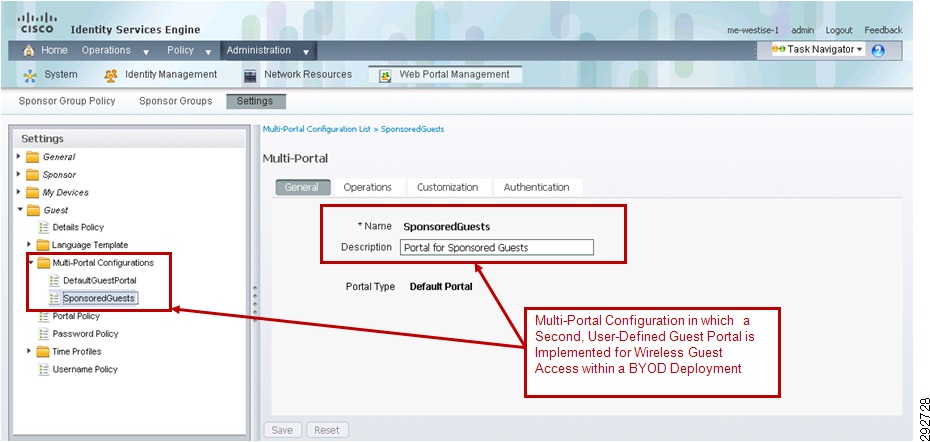The width and height of the screenshot is (930, 442).
Task: Click the Default Portal type value
Action: 441,287
